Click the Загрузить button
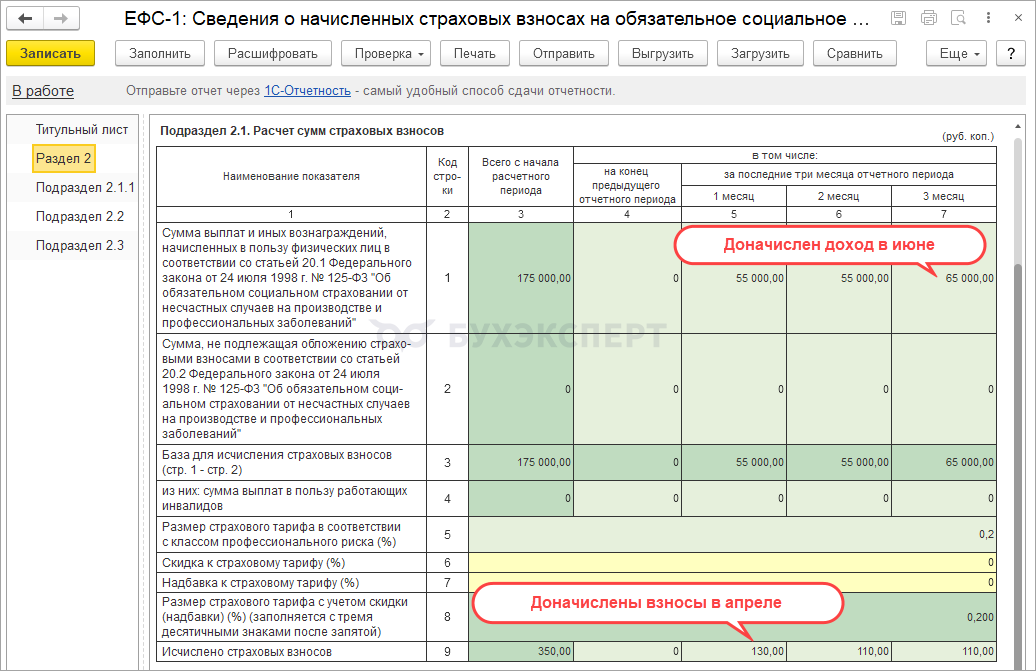 tap(760, 53)
